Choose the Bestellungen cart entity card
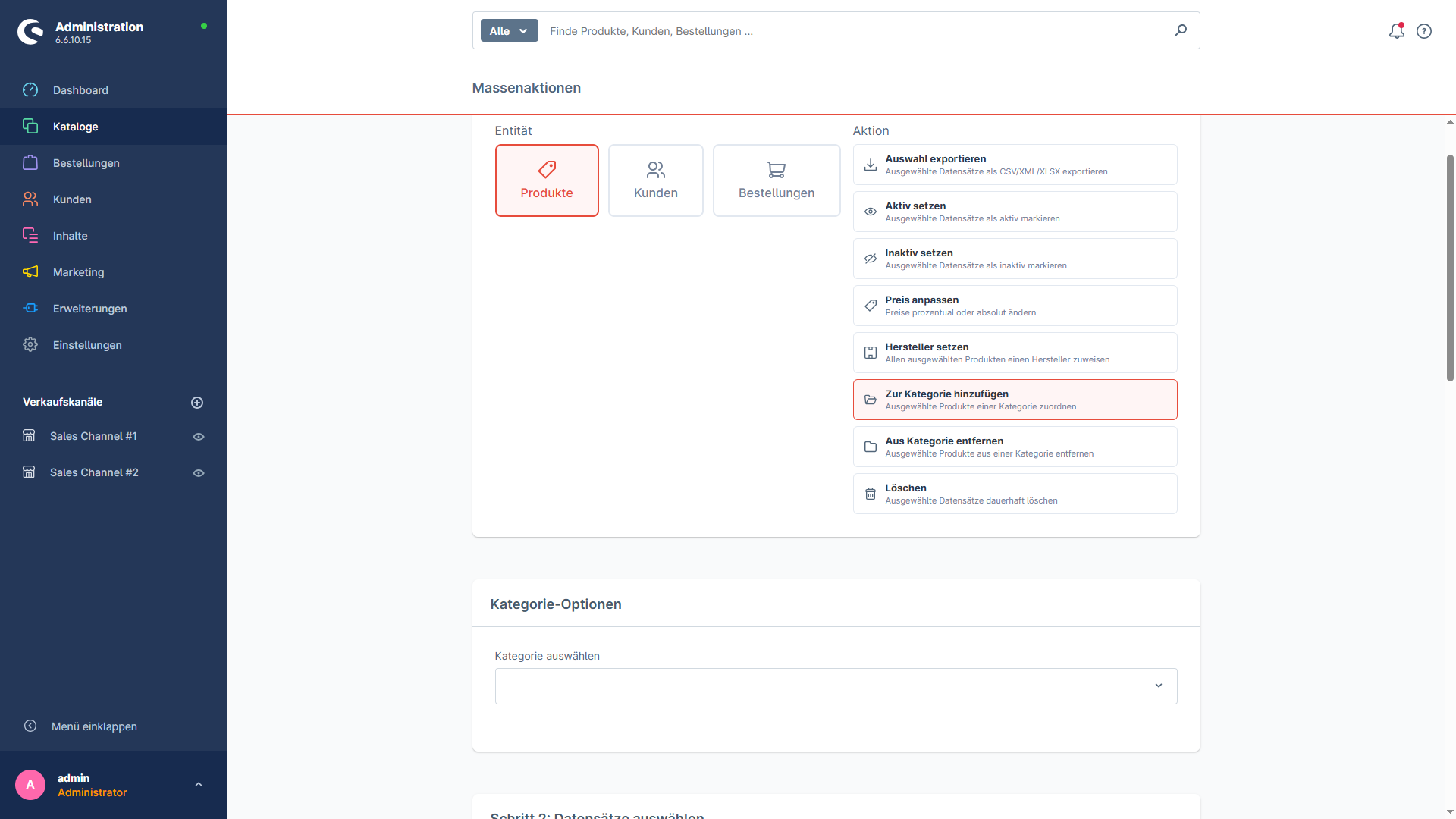This screenshot has width=1456, height=819. [x=777, y=180]
